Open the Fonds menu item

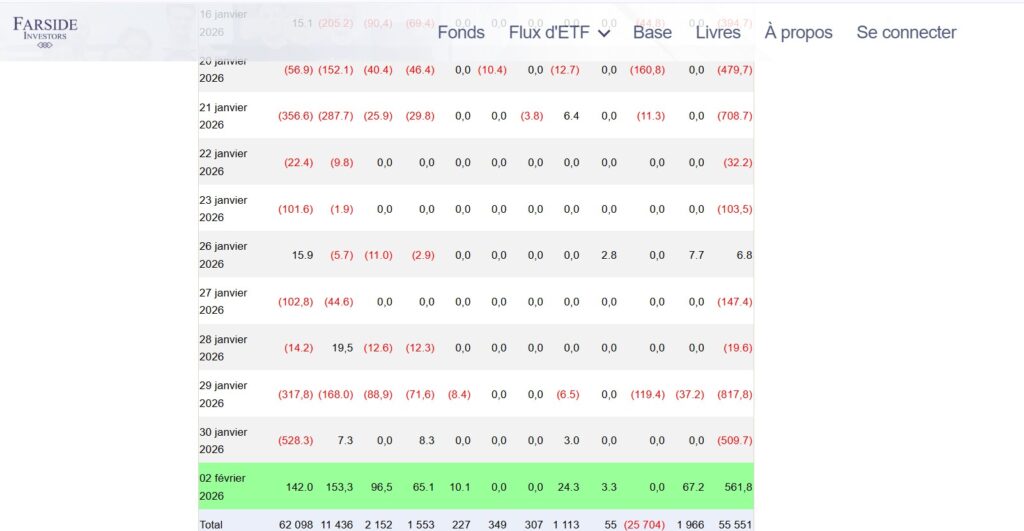[x=461, y=32]
